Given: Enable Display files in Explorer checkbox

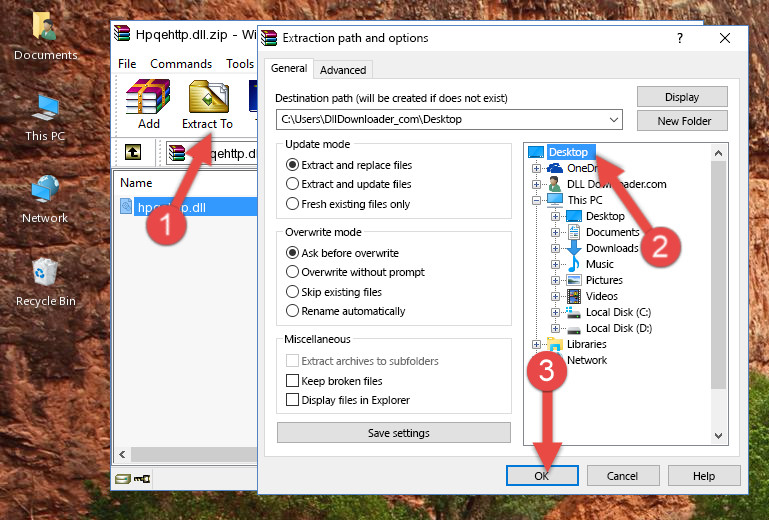Looking at the screenshot, I should click(292, 400).
